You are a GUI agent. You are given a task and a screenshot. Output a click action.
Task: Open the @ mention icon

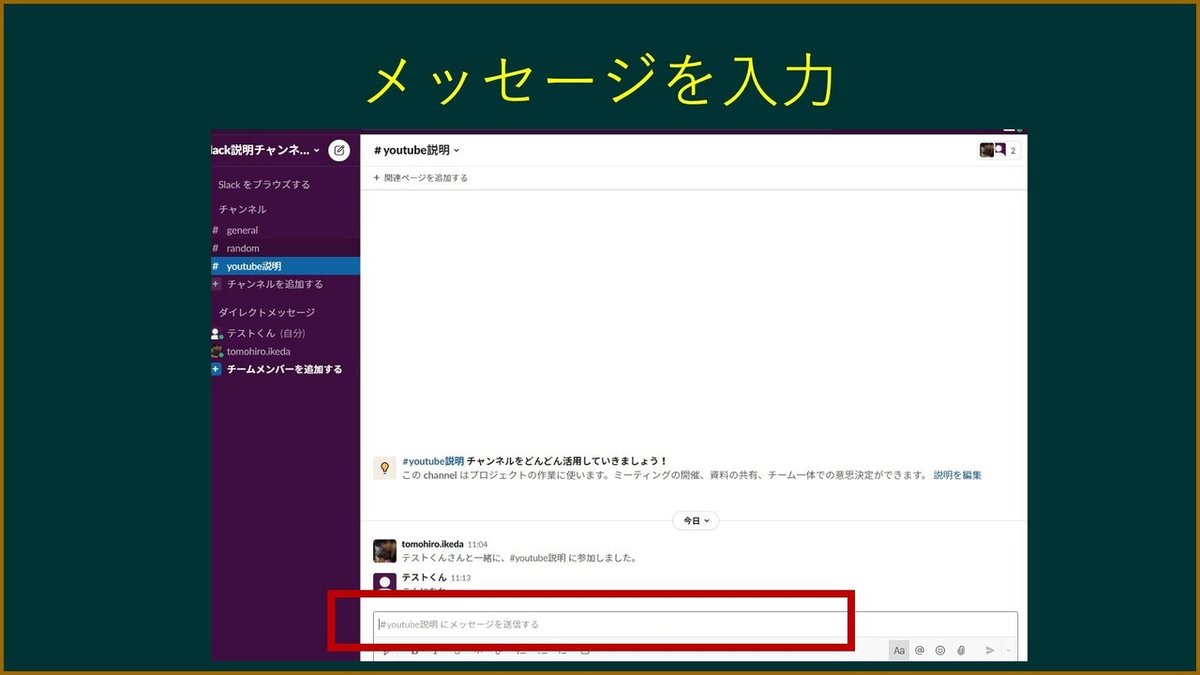click(920, 650)
